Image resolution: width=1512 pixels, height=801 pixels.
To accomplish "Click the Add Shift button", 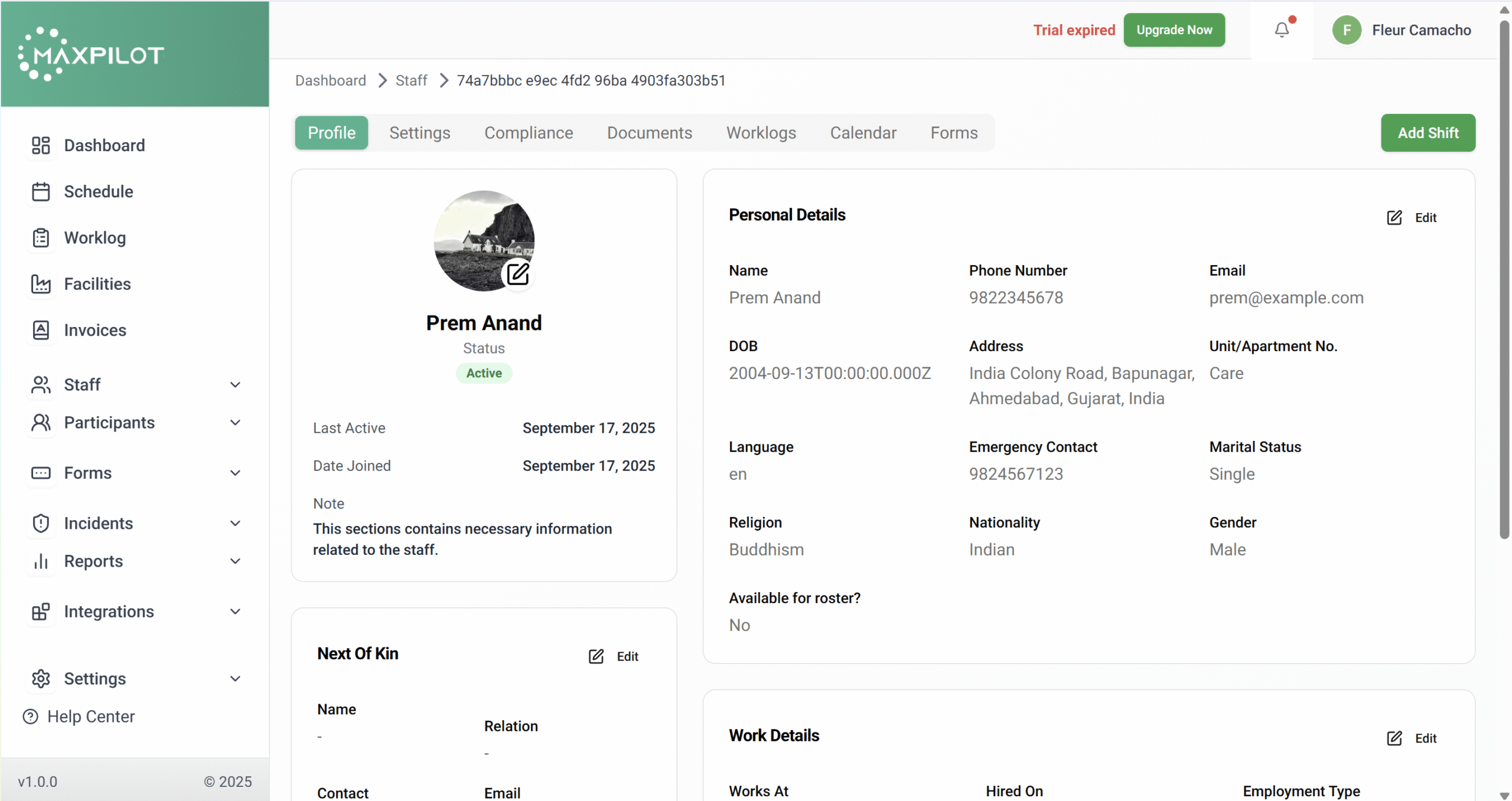I will [x=1427, y=133].
